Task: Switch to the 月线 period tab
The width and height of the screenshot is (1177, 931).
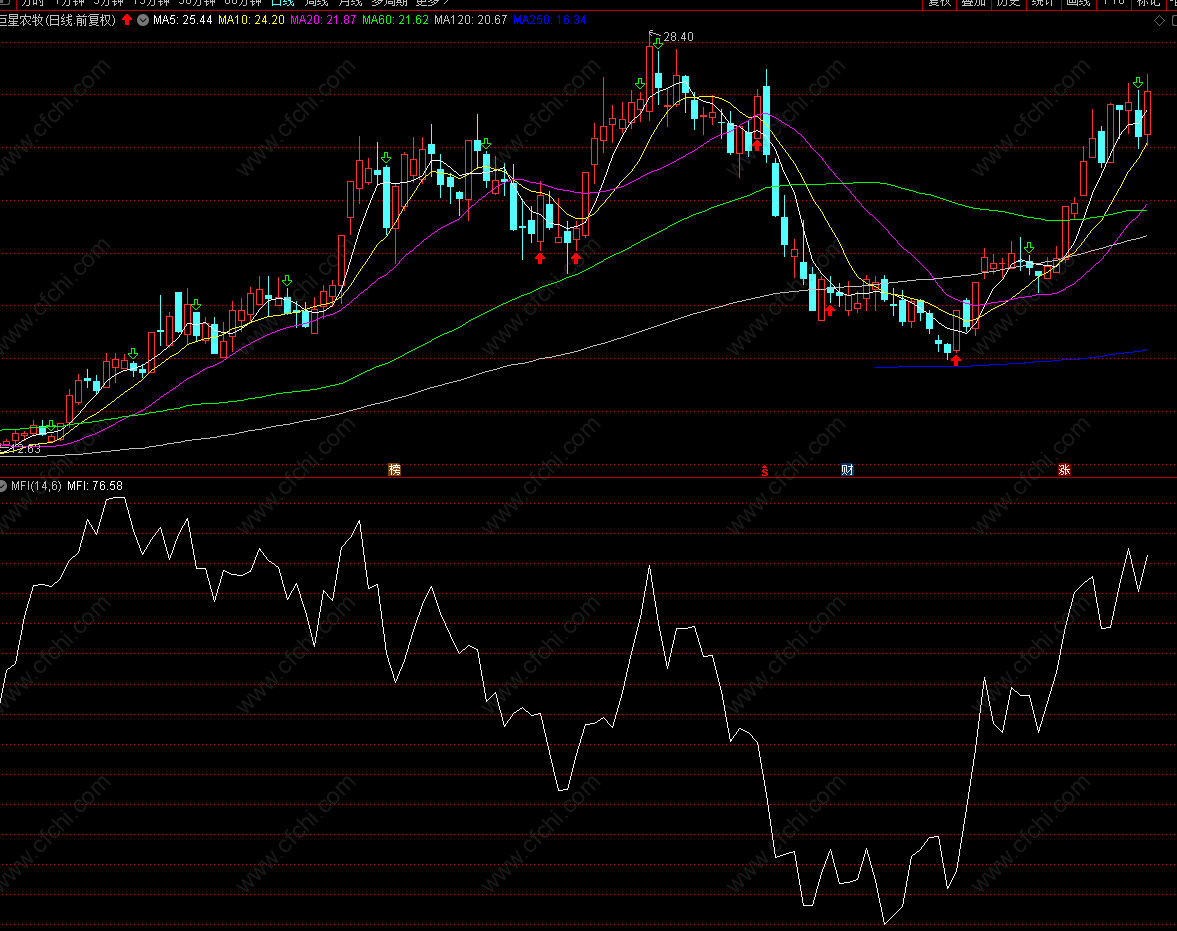Action: [350, 3]
